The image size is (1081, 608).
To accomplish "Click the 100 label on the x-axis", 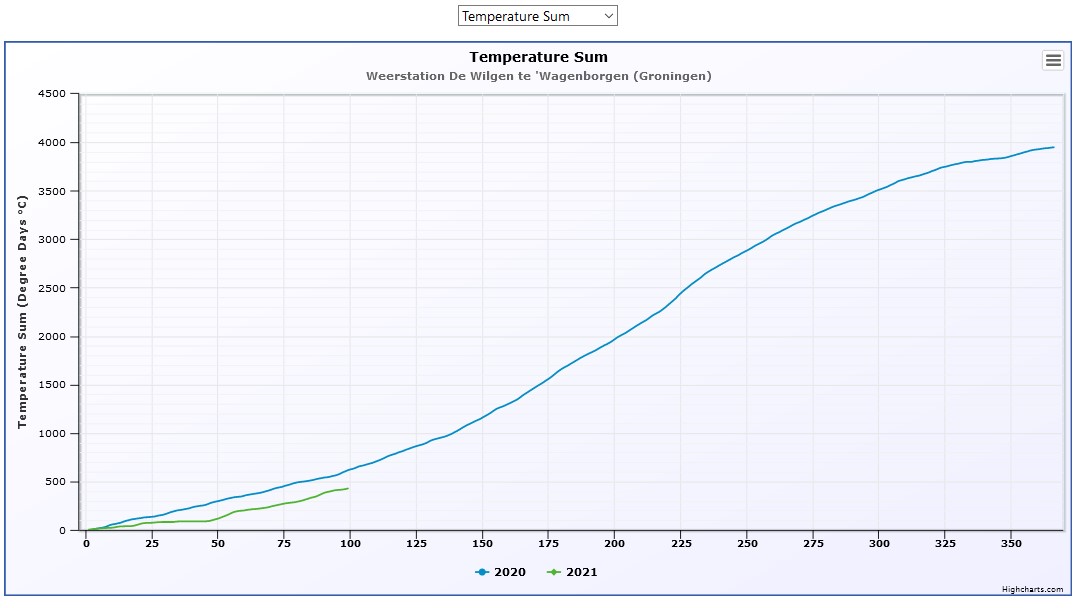I will point(350,543).
